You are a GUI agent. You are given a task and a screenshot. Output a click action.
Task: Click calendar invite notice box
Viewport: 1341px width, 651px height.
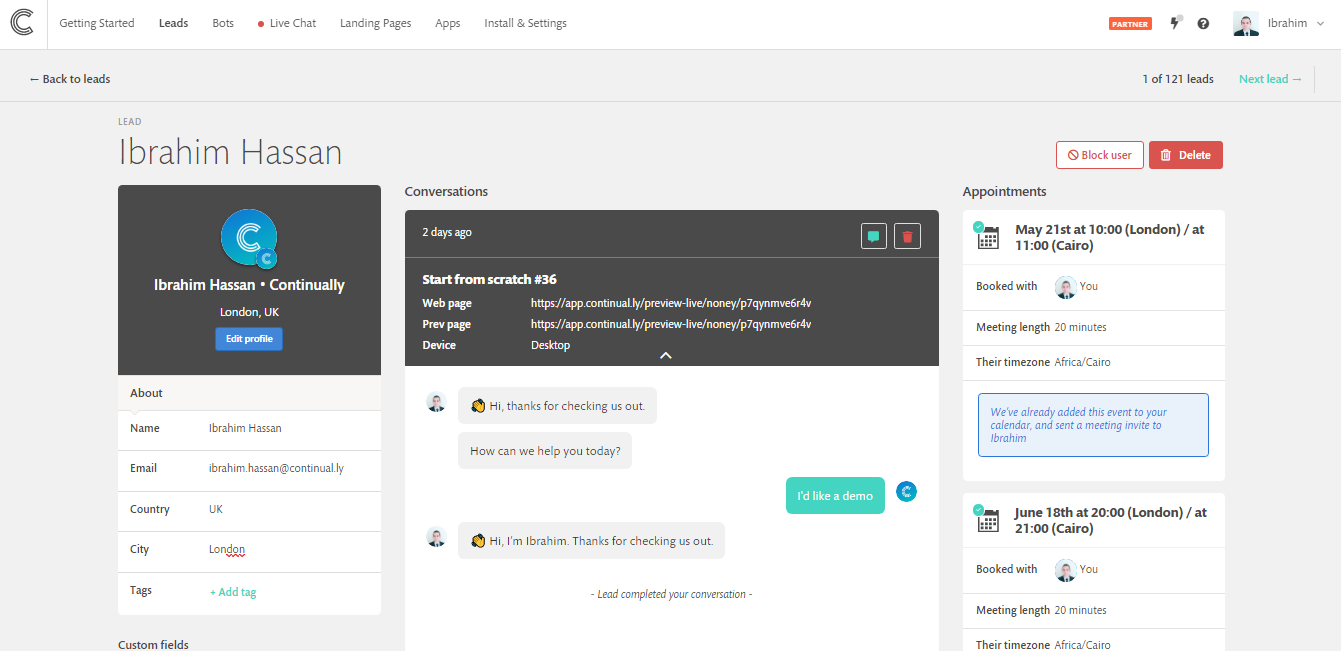(1093, 425)
